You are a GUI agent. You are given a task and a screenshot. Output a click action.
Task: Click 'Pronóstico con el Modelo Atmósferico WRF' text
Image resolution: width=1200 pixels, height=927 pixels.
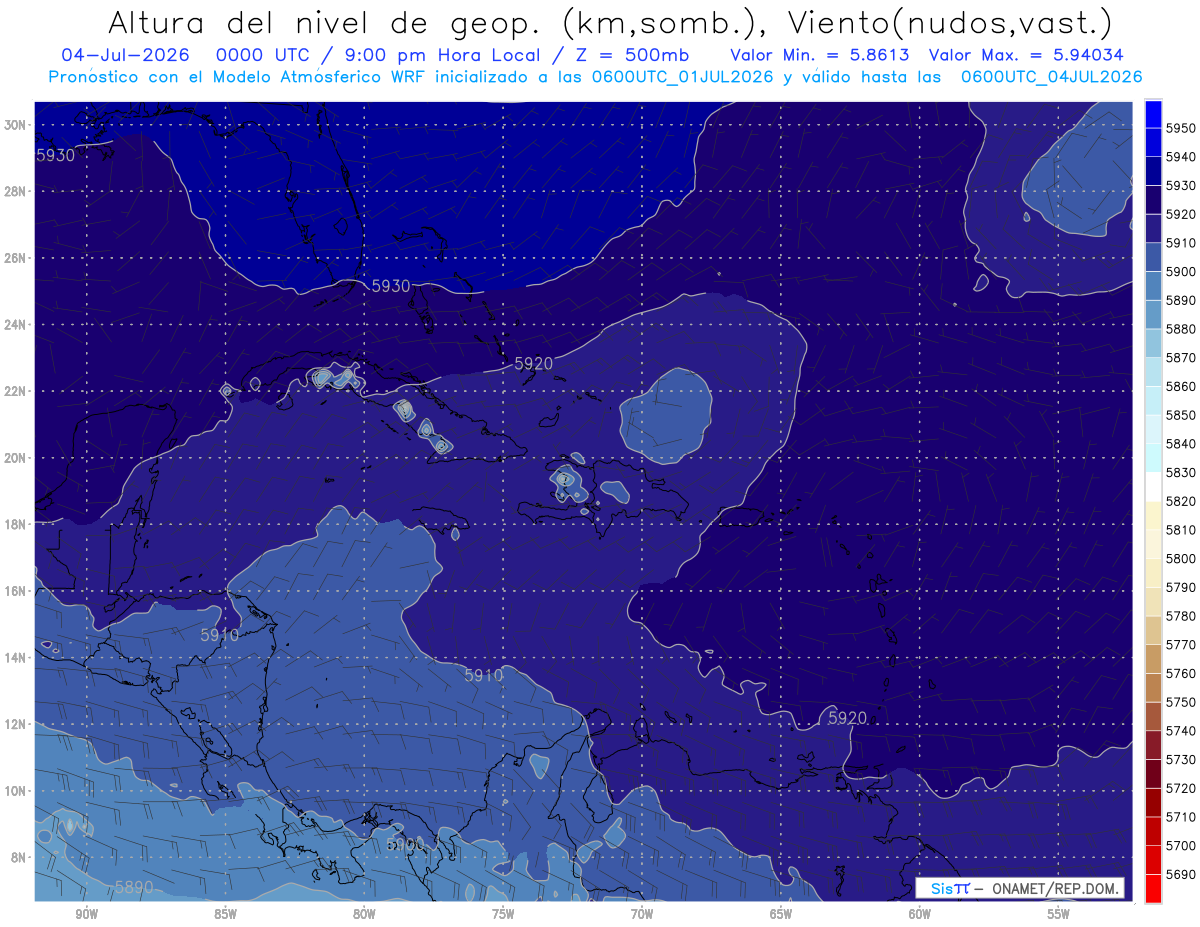tap(238, 76)
